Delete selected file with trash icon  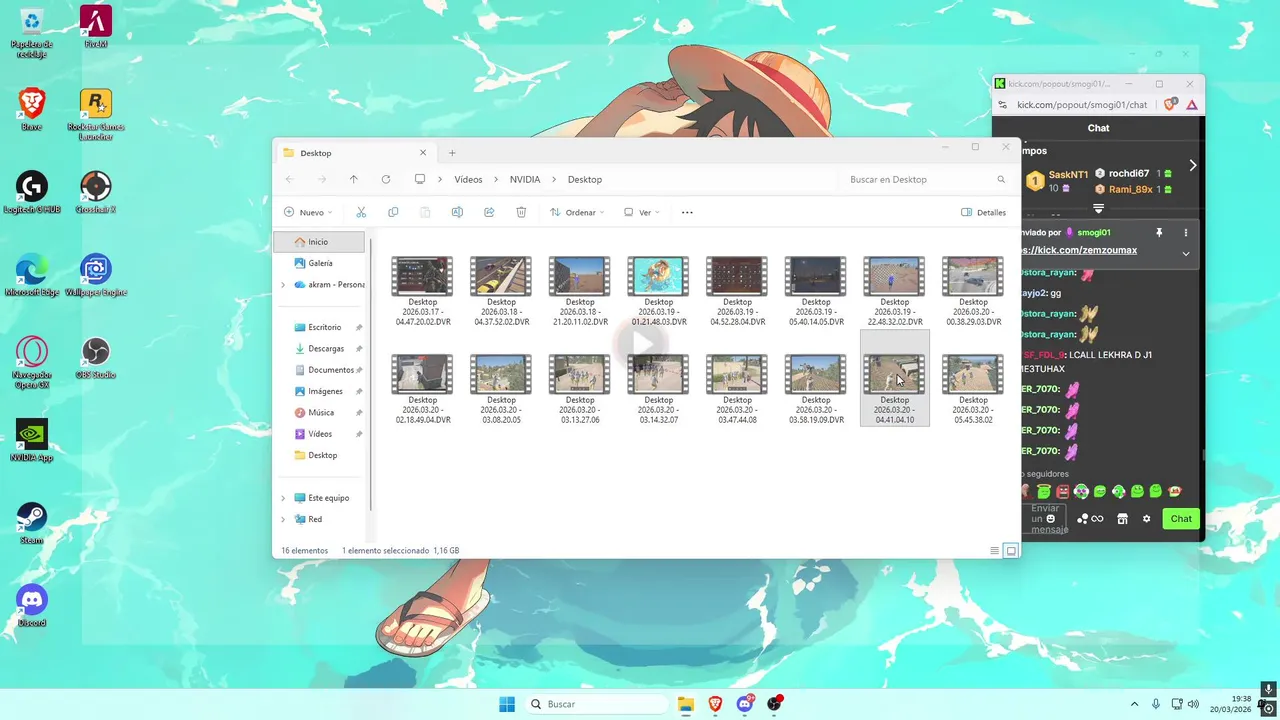click(x=521, y=212)
